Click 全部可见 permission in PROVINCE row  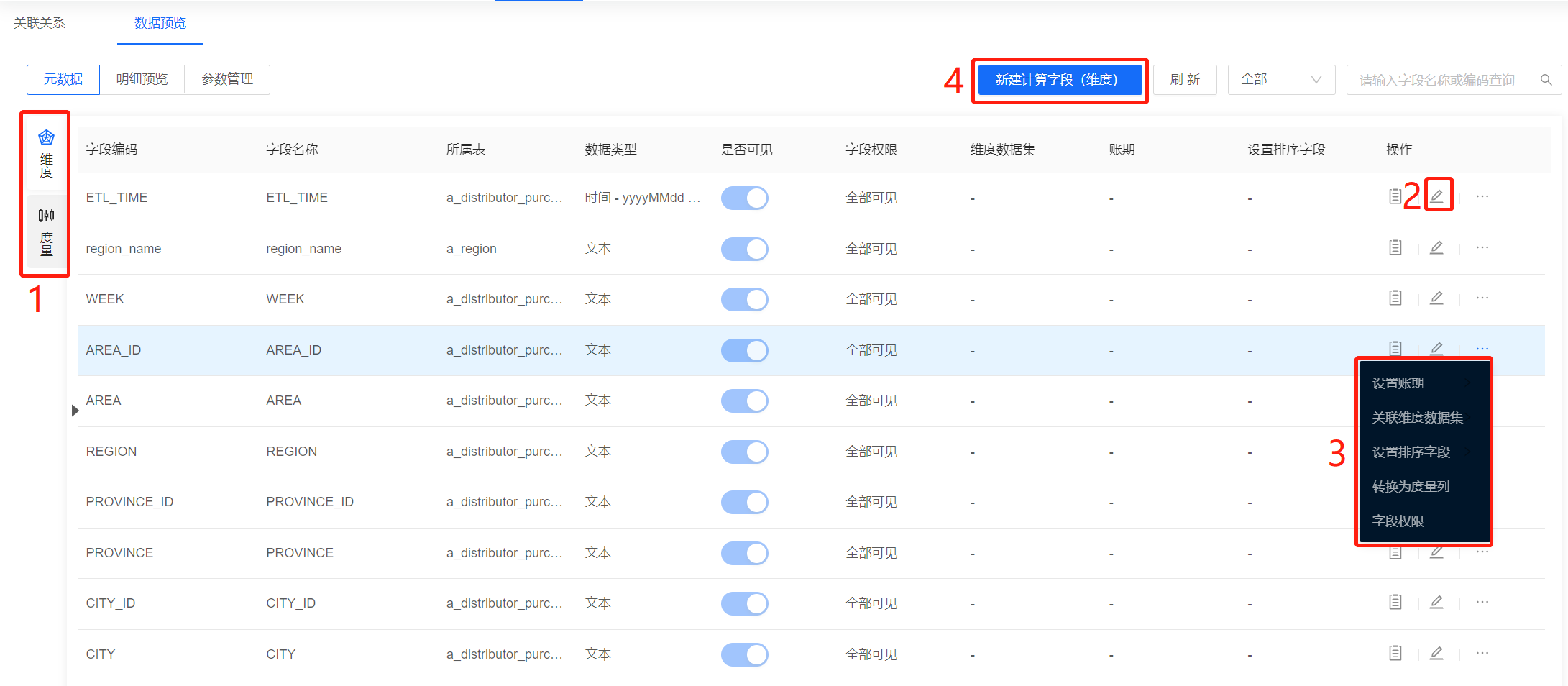[871, 553]
